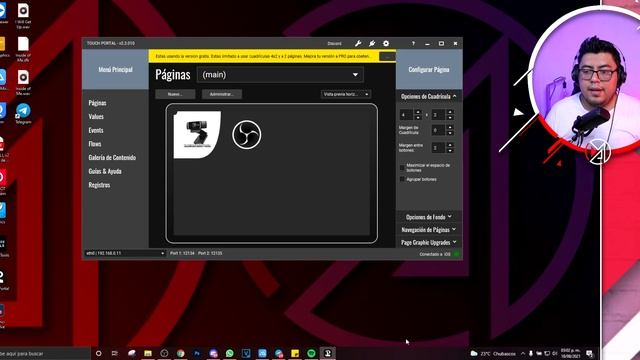640x360 pixels.
Task: Open Configurar Página header
Action: pyautogui.click(x=429, y=70)
